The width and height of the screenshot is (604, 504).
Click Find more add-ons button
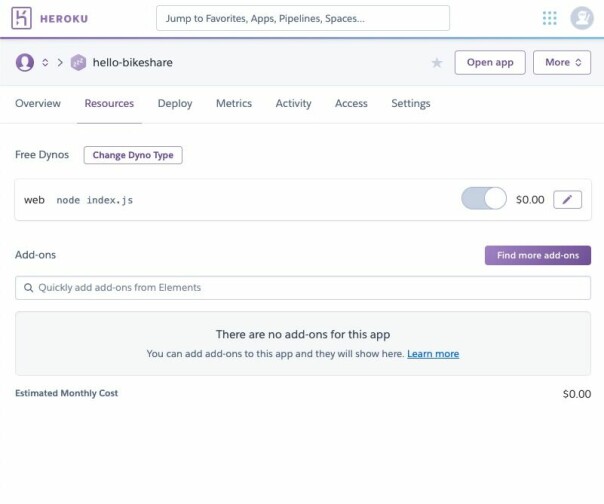tap(538, 255)
